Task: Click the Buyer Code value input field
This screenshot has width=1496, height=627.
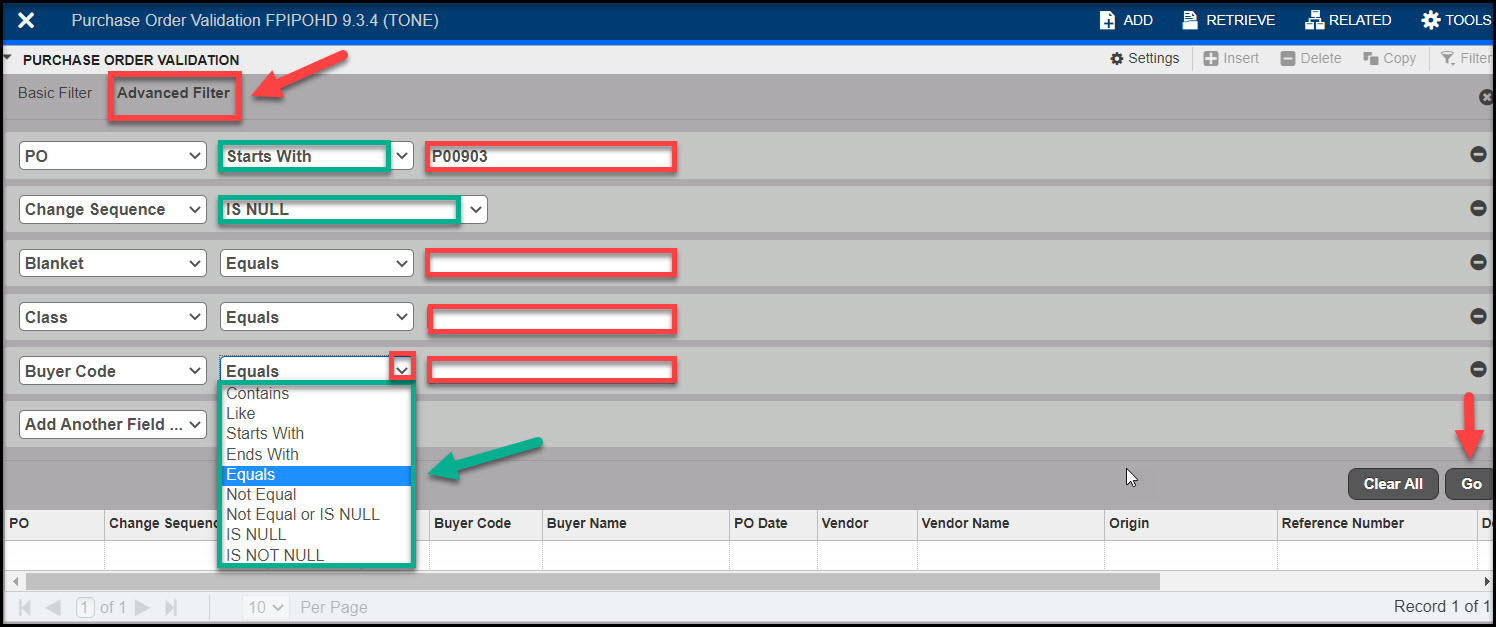Action: [551, 370]
